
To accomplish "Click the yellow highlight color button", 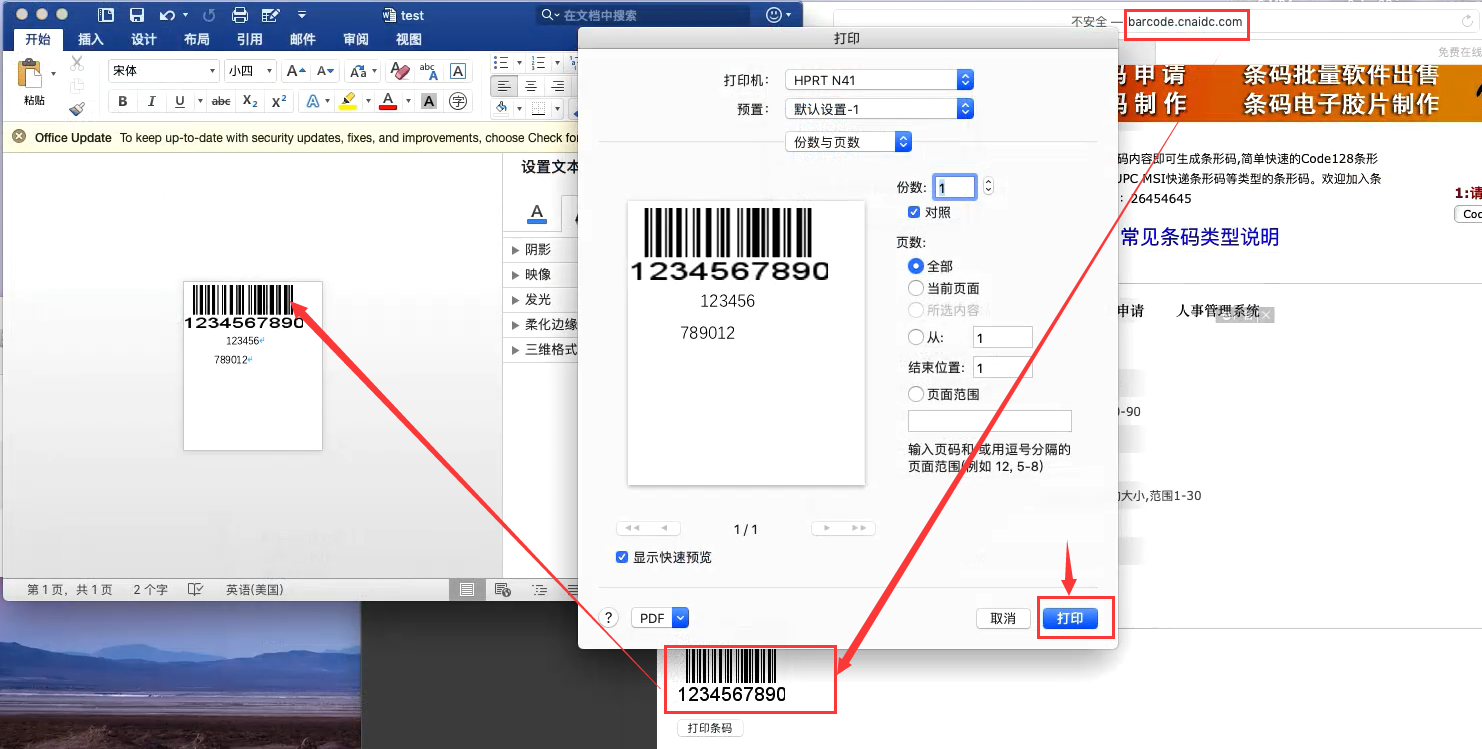I will pyautogui.click(x=347, y=101).
